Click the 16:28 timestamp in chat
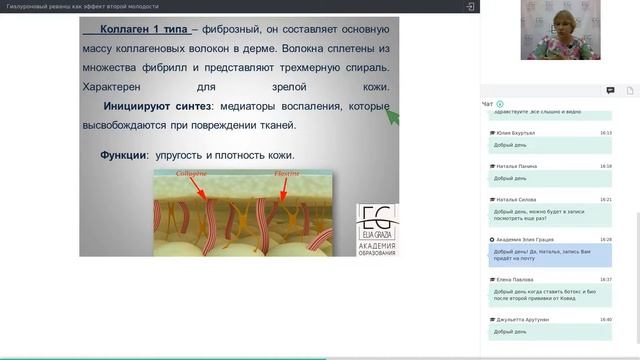640x360 pixels. (x=606, y=240)
